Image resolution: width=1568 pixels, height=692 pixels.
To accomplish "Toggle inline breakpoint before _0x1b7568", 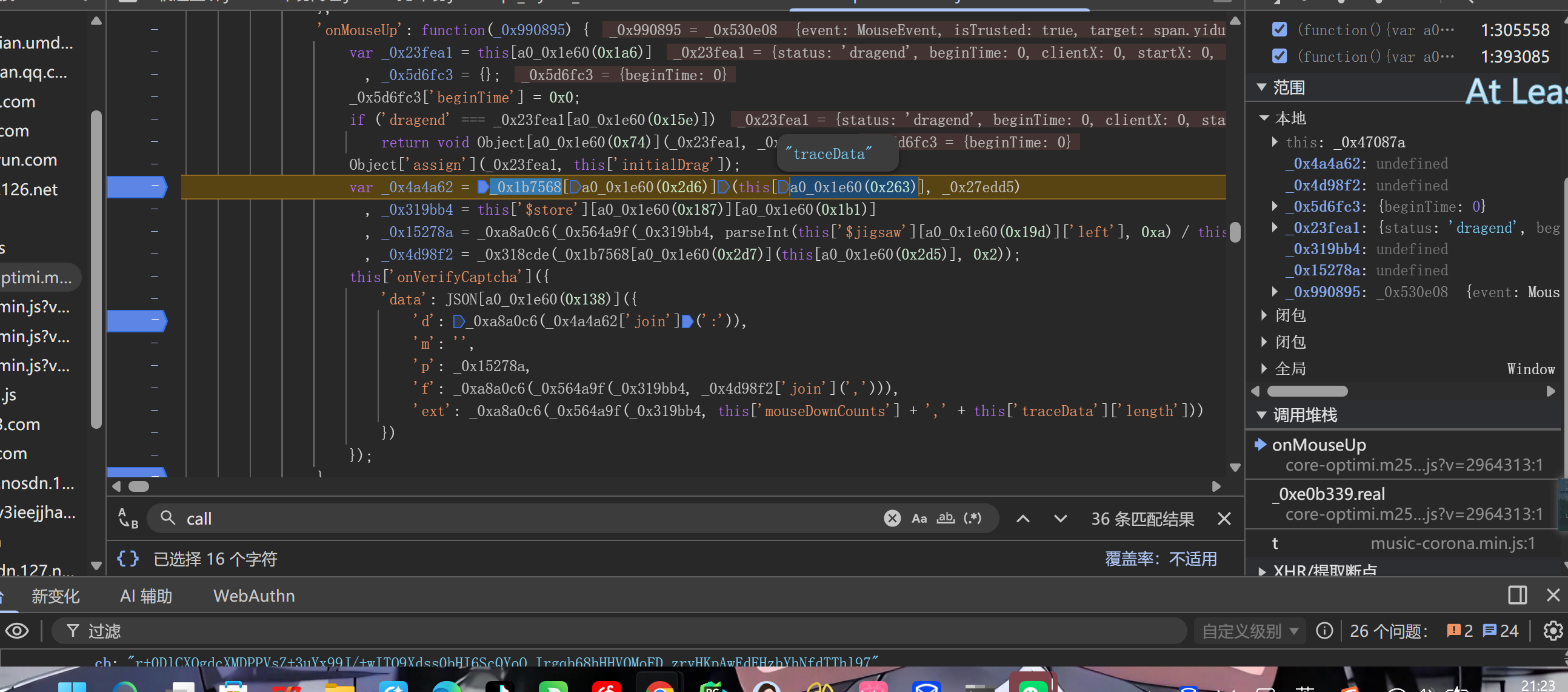I will click(483, 187).
